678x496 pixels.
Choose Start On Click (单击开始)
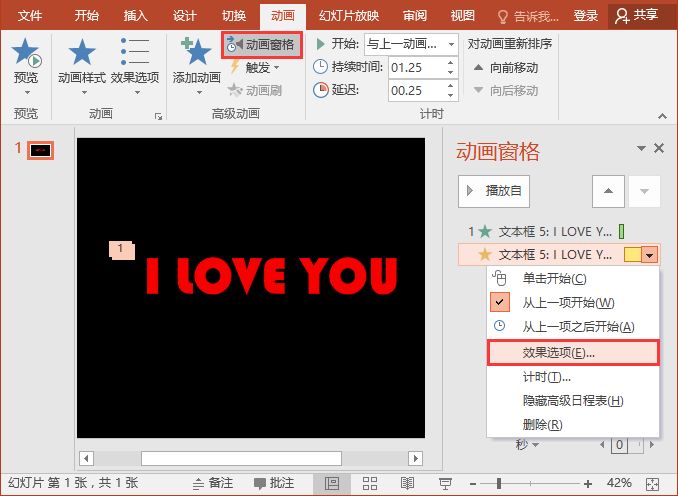pos(573,278)
